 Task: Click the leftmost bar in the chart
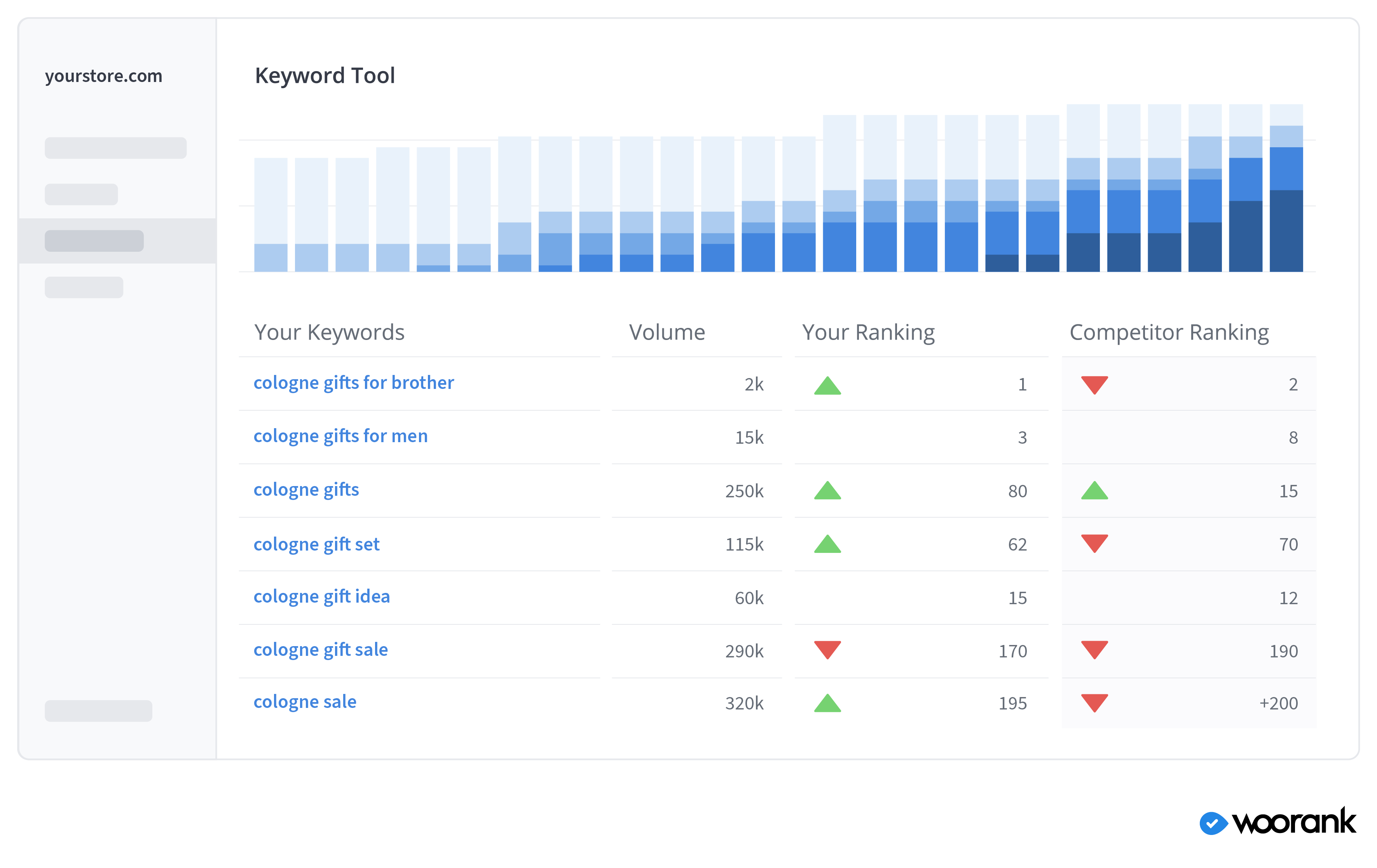coord(271,215)
